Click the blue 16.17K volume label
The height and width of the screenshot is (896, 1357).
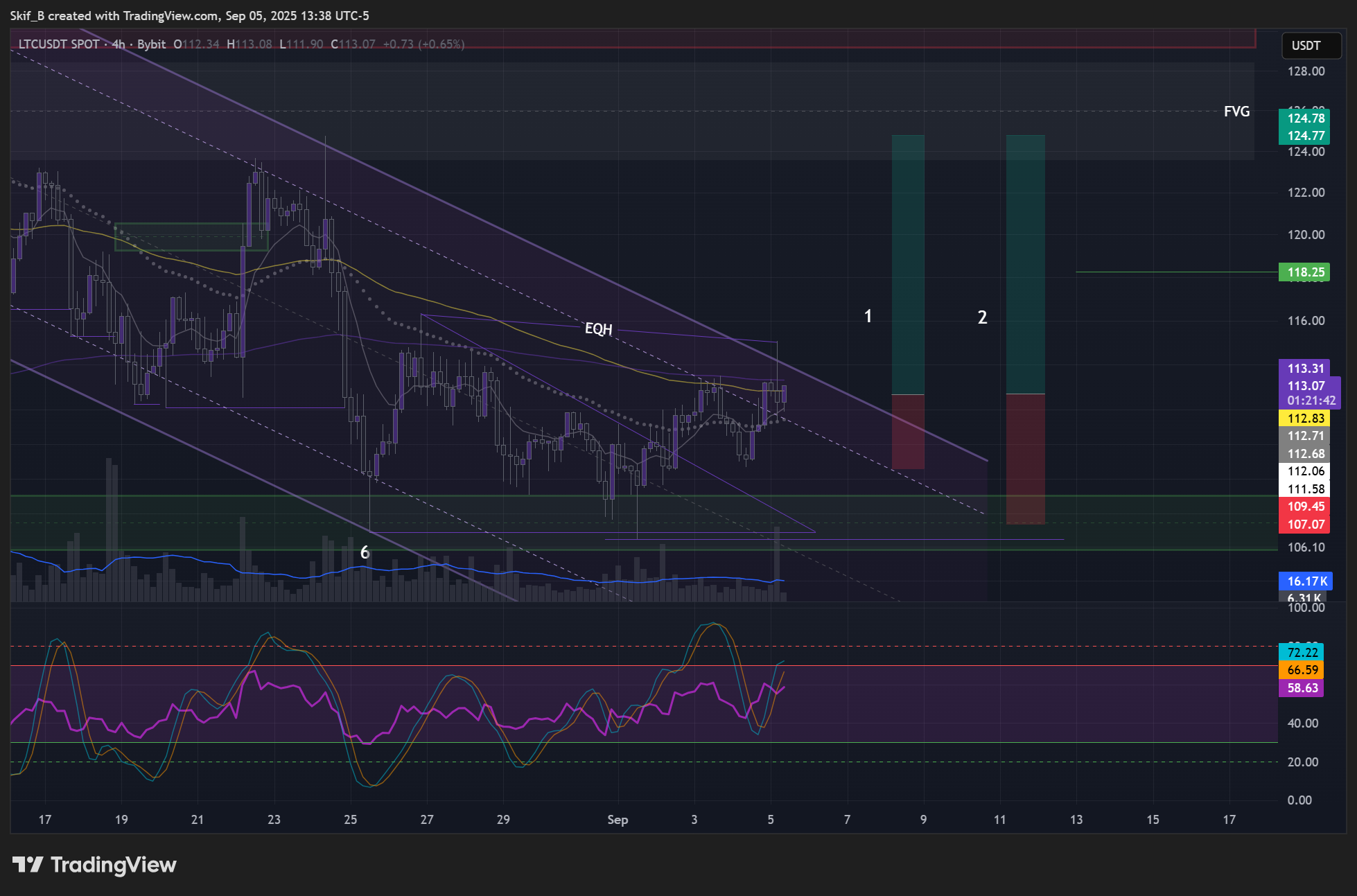[1306, 581]
